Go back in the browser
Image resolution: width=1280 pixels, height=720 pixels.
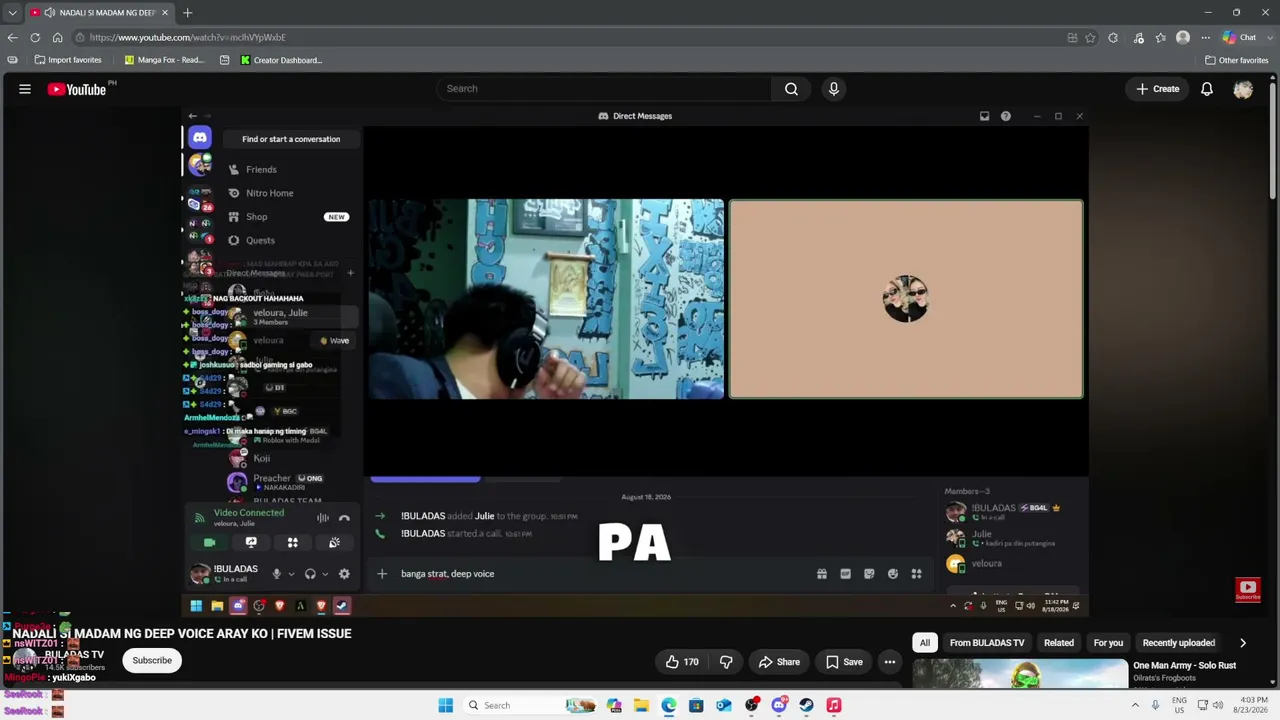click(12, 38)
